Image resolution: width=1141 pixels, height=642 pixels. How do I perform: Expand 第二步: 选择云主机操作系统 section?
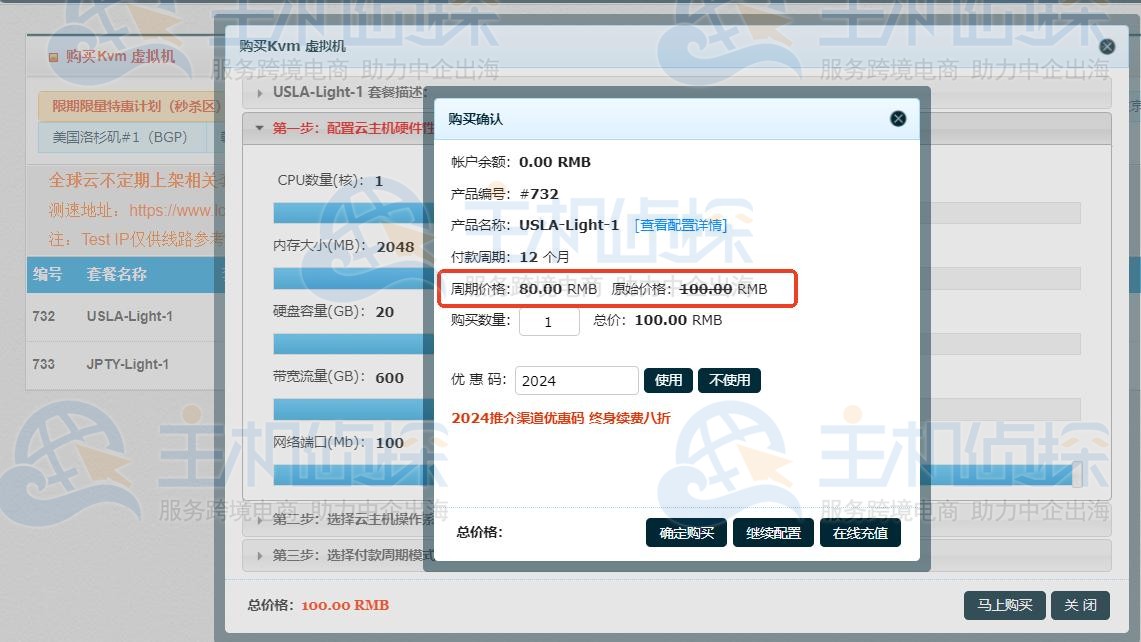tap(330, 520)
